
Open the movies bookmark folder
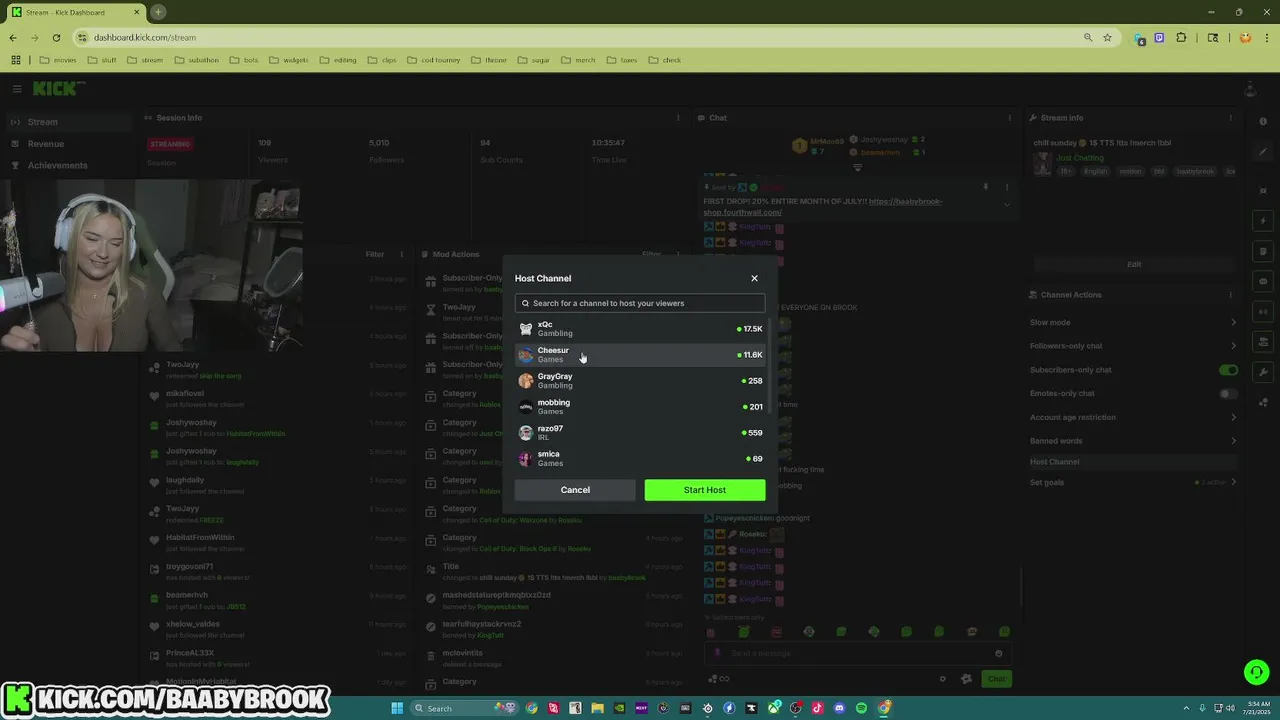coord(58,60)
